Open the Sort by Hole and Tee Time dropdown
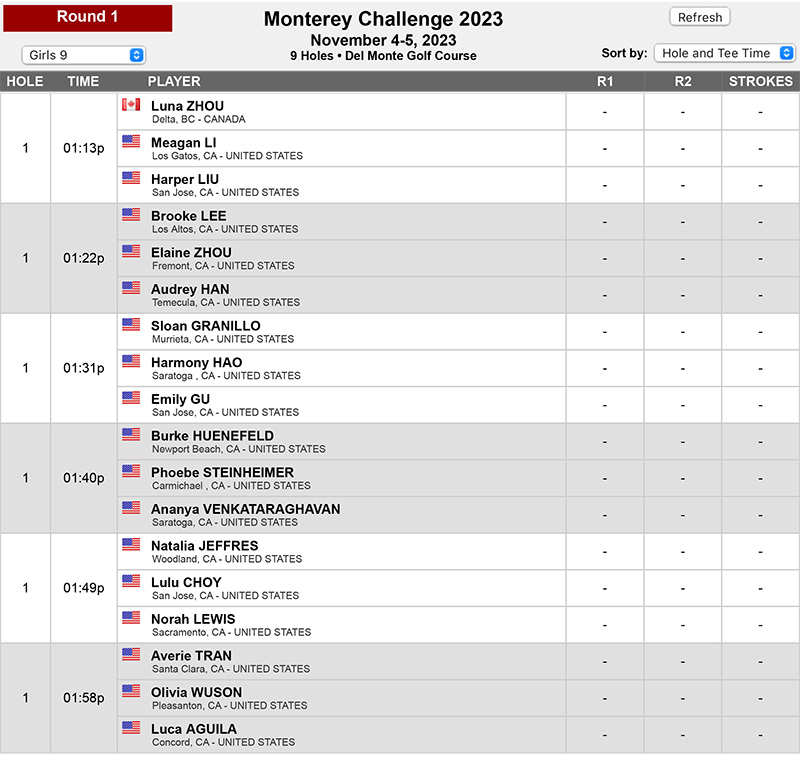 point(724,53)
